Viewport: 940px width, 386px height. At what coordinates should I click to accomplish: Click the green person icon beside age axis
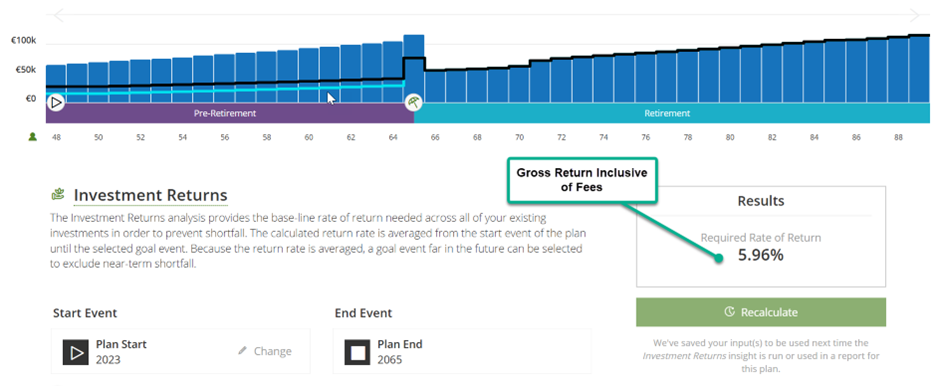[32, 137]
